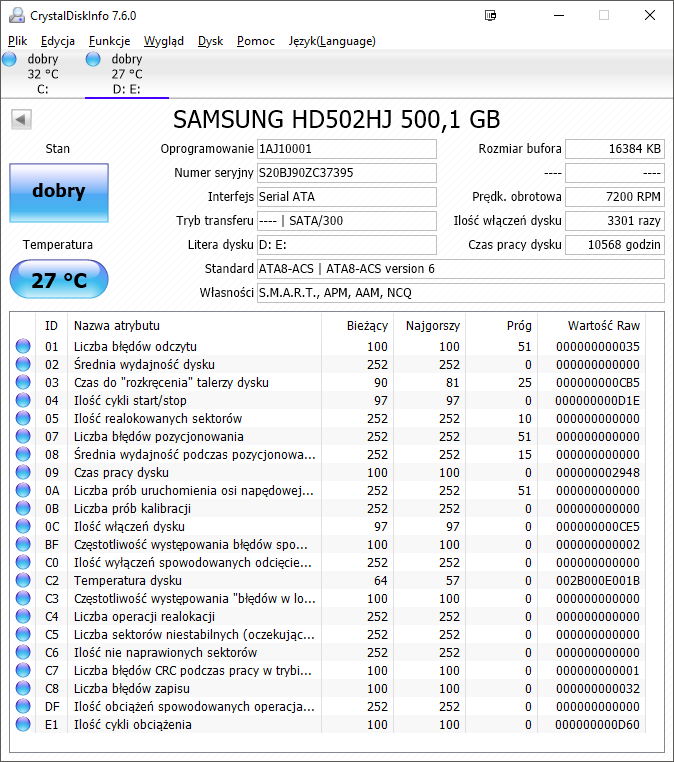674x762 pixels.
Task: Click the Własności features field
Action: pos(460,293)
